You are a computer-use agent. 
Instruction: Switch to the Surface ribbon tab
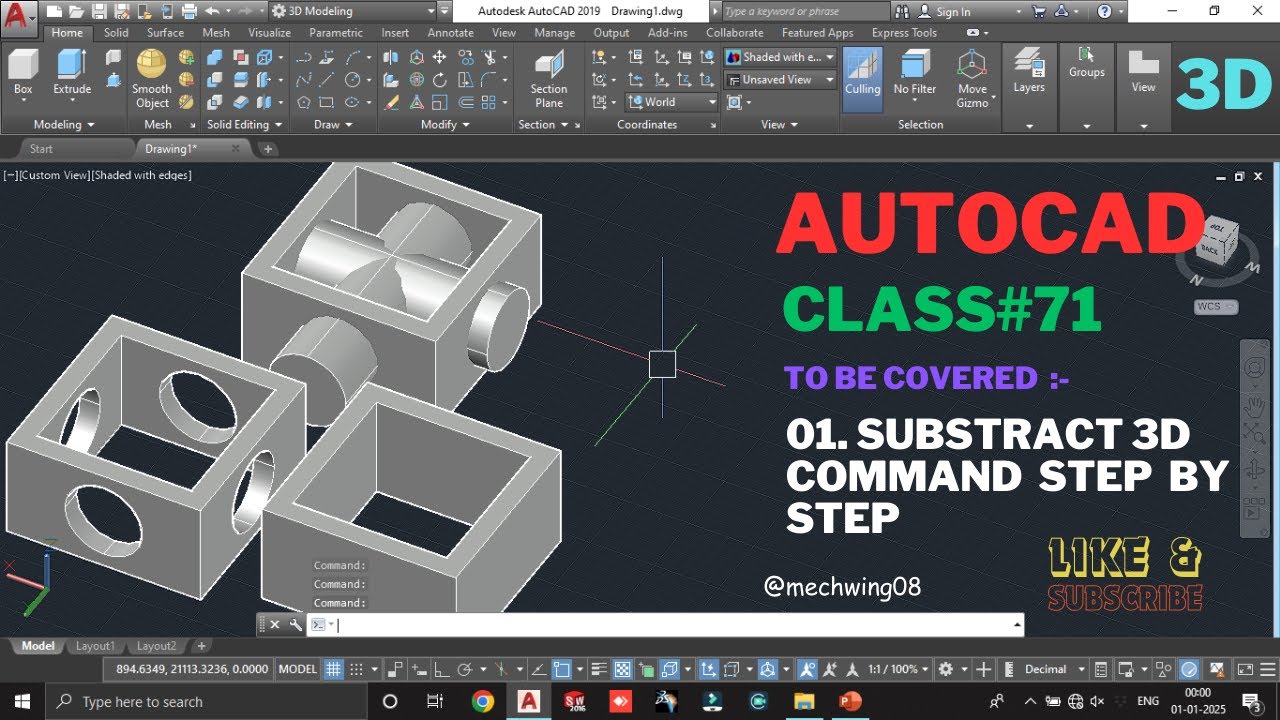tap(165, 32)
